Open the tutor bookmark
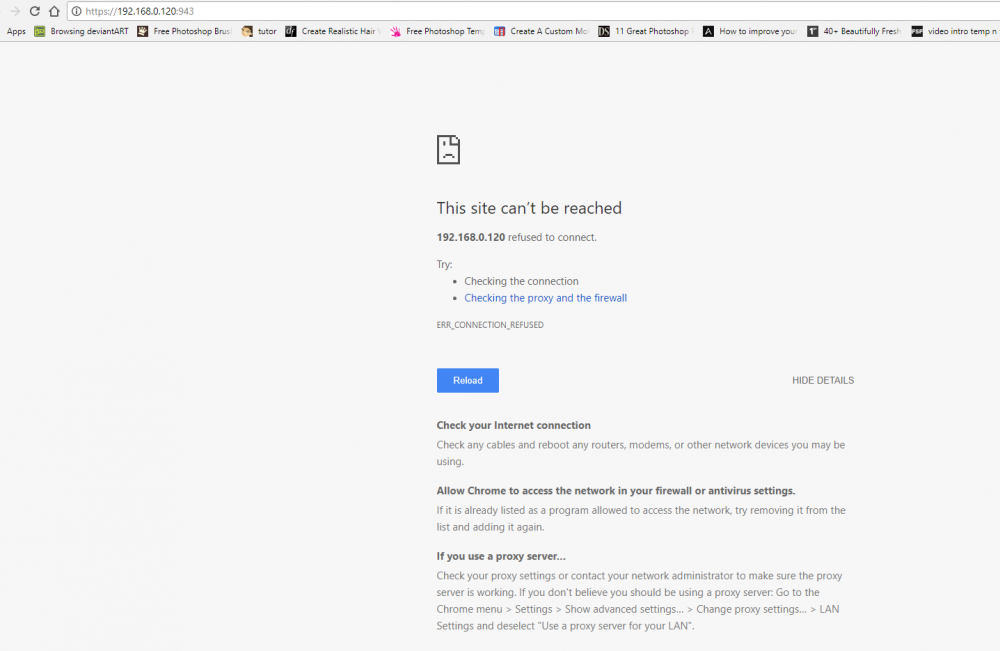The image size is (1000, 651). click(267, 31)
